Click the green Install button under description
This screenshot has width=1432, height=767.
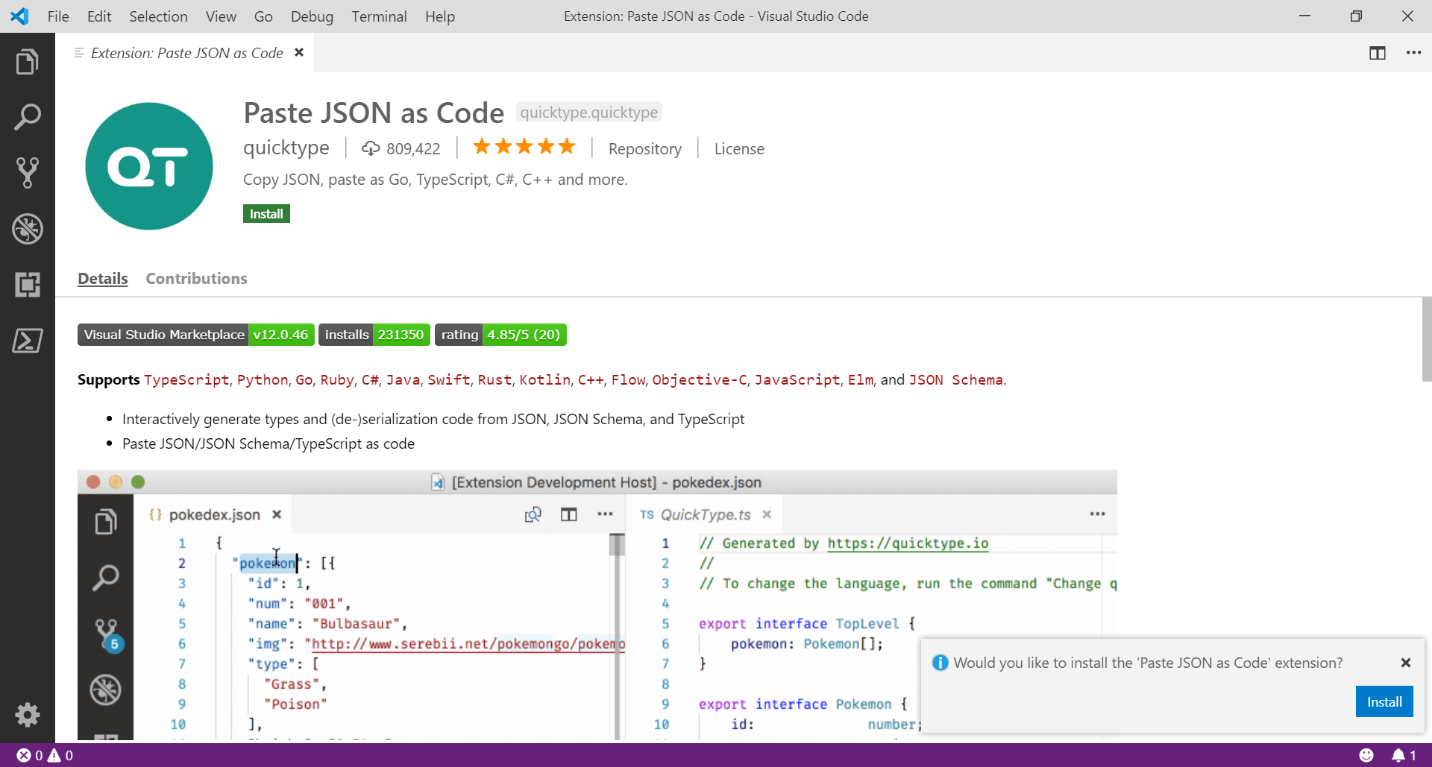point(266,214)
